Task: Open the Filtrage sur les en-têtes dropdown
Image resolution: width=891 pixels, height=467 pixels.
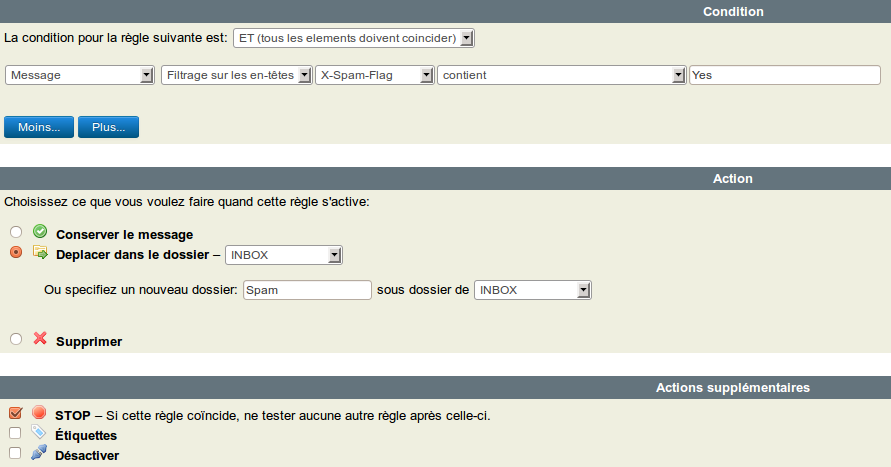Action: pyautogui.click(x=236, y=75)
